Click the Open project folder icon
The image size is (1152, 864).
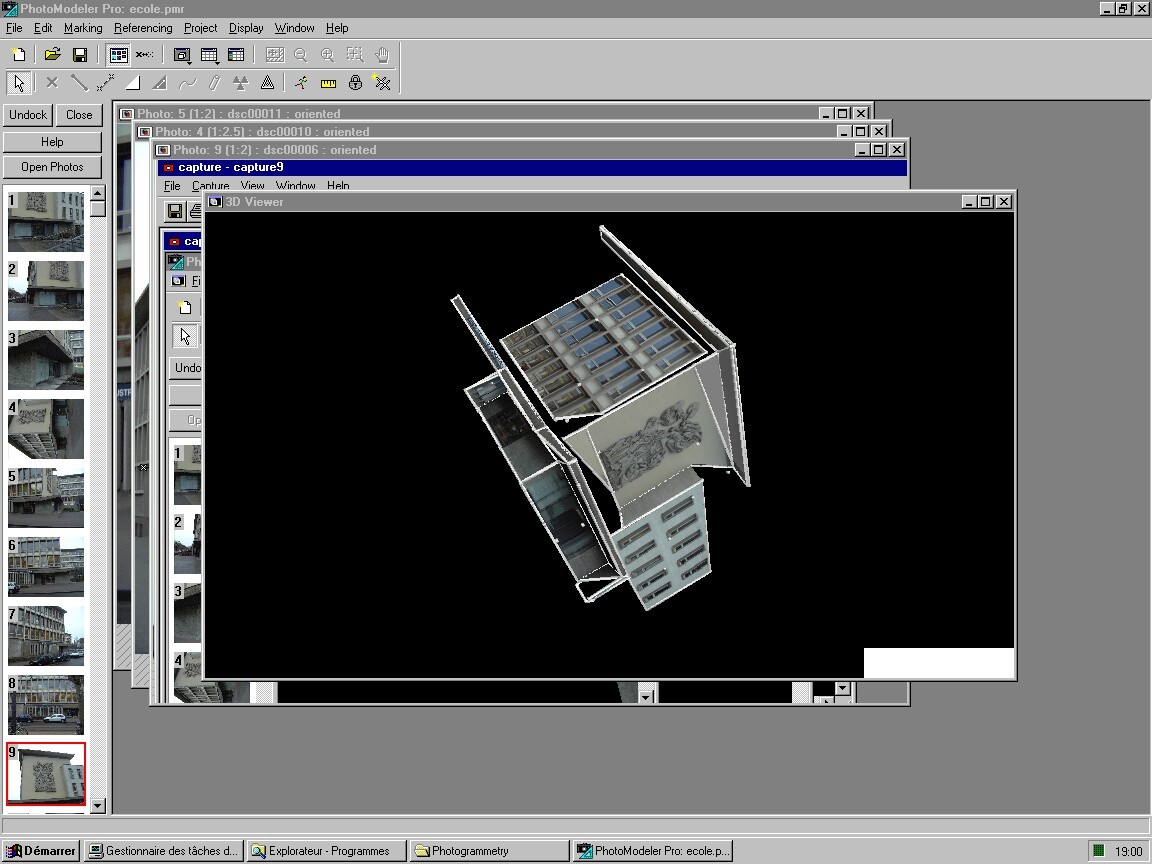tap(52, 55)
